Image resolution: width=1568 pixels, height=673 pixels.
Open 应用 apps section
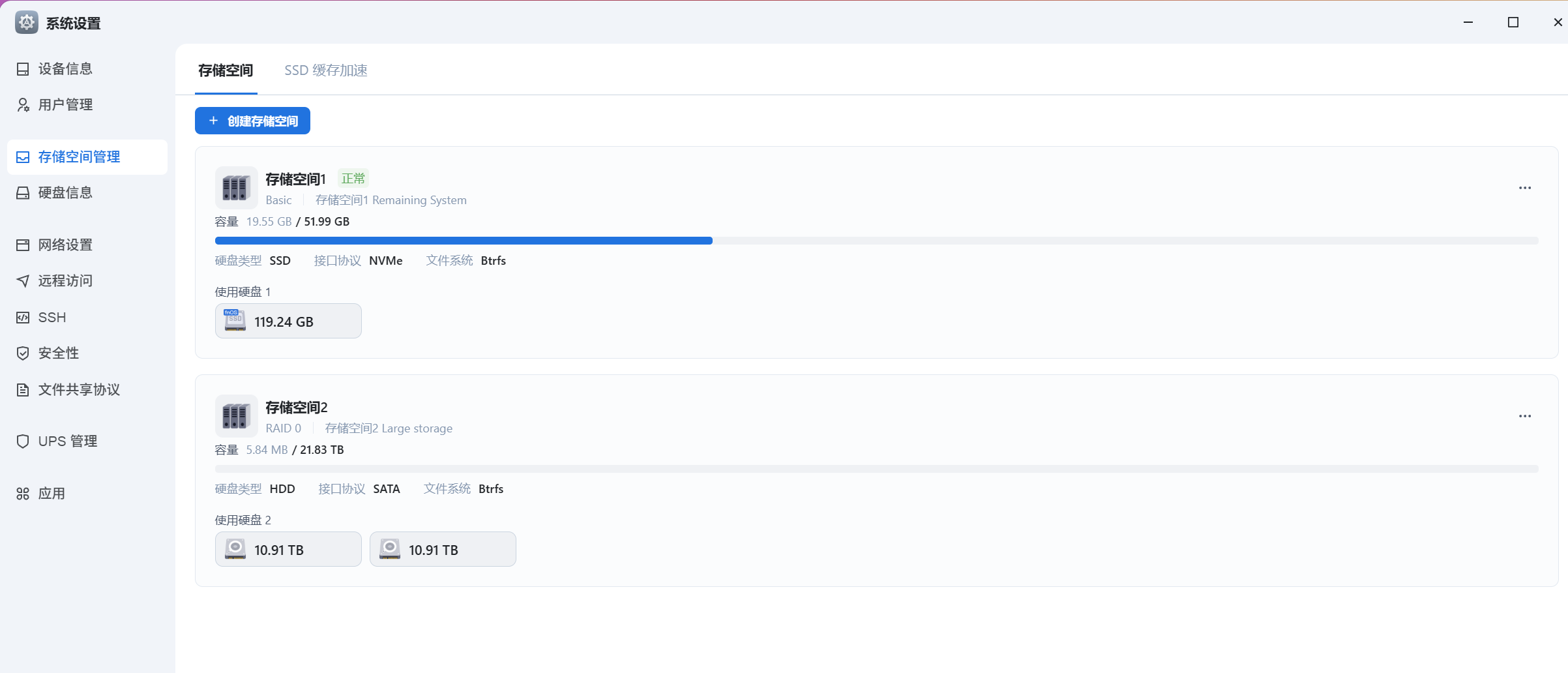tap(51, 494)
